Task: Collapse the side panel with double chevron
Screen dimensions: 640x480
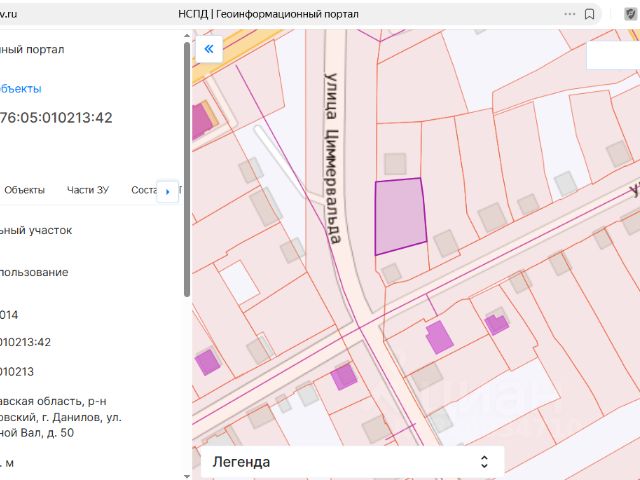Action: point(208,49)
